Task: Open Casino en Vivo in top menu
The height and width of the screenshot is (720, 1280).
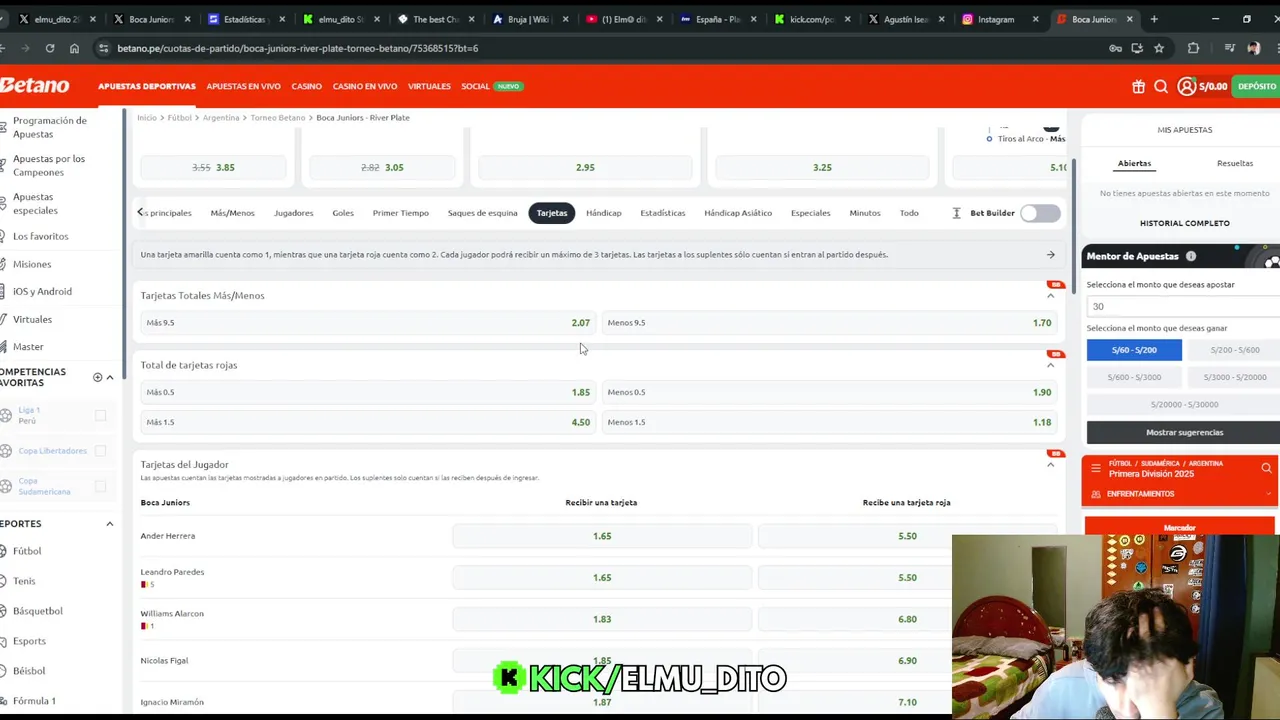Action: [x=365, y=86]
